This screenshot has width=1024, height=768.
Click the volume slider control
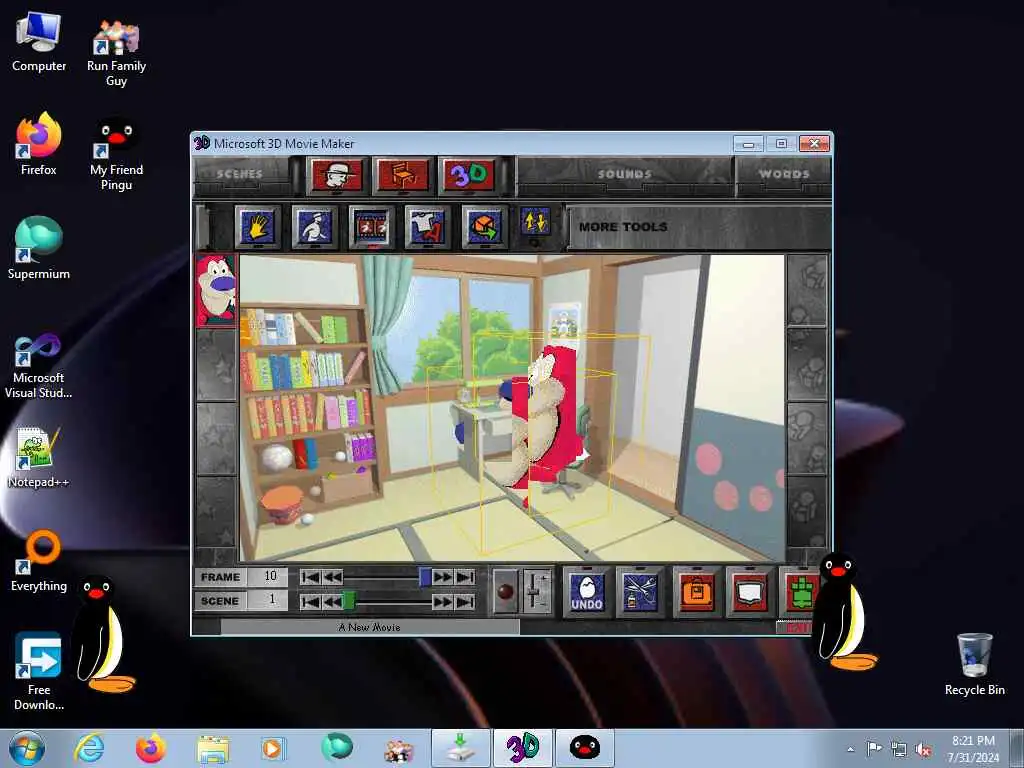[x=537, y=592]
